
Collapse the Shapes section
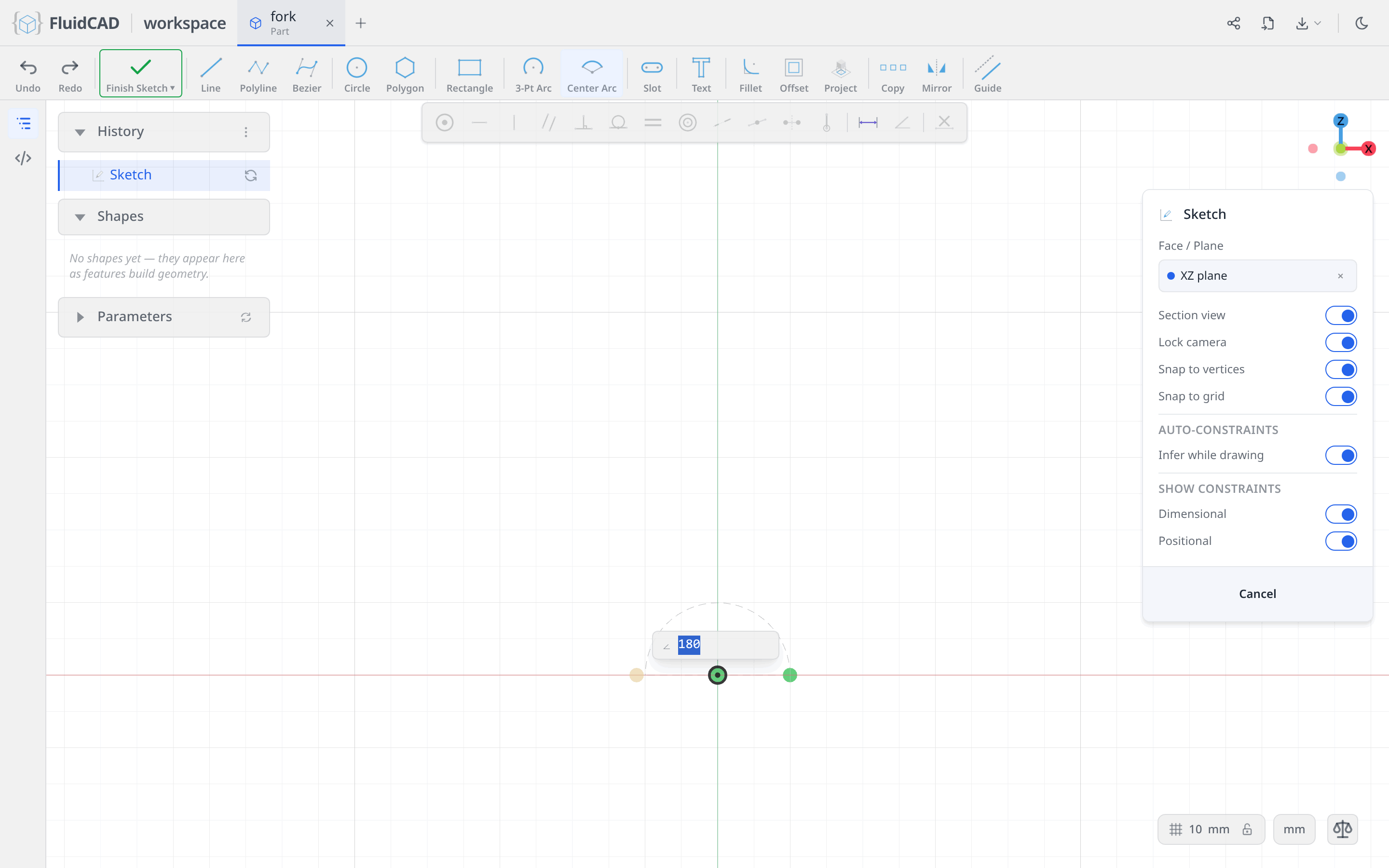pos(80,217)
